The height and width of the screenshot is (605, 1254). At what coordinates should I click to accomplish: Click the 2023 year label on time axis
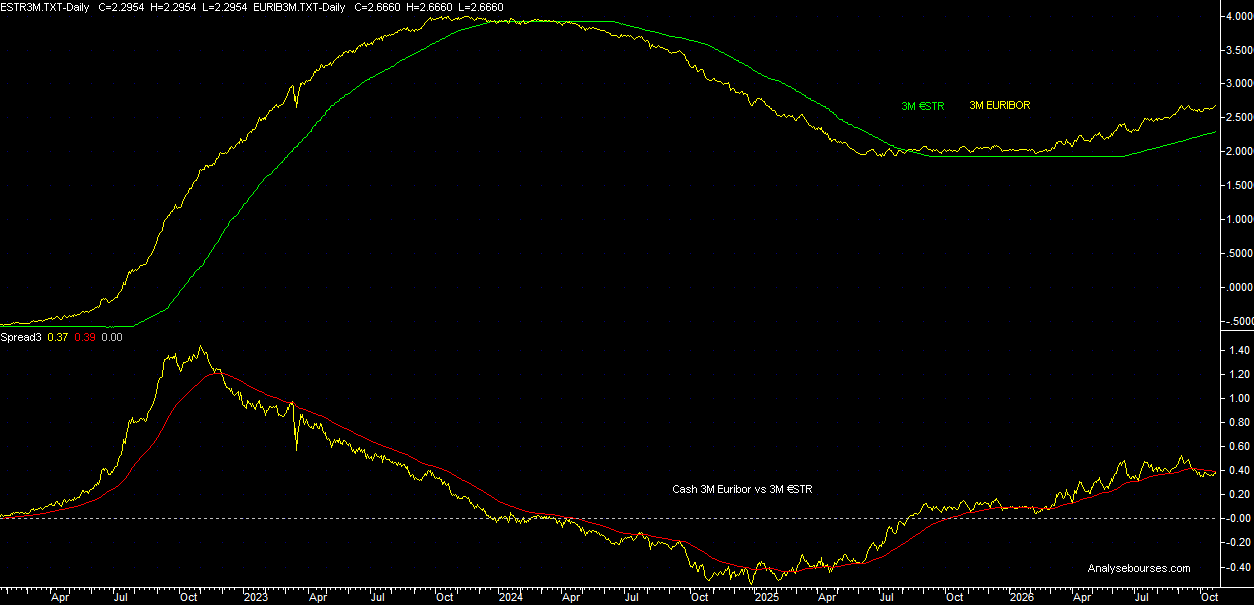[x=256, y=597]
